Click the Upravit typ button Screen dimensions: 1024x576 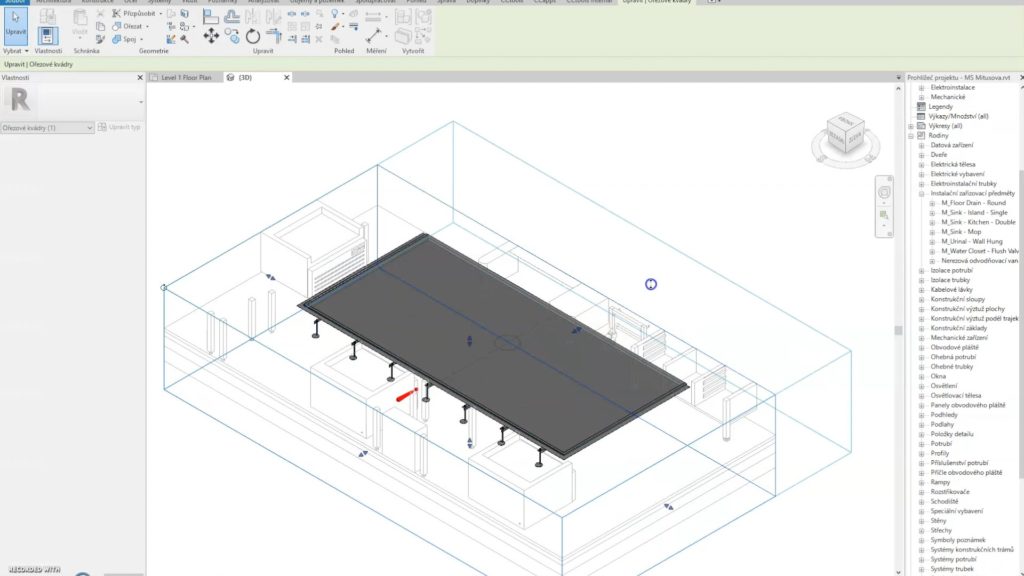120,128
